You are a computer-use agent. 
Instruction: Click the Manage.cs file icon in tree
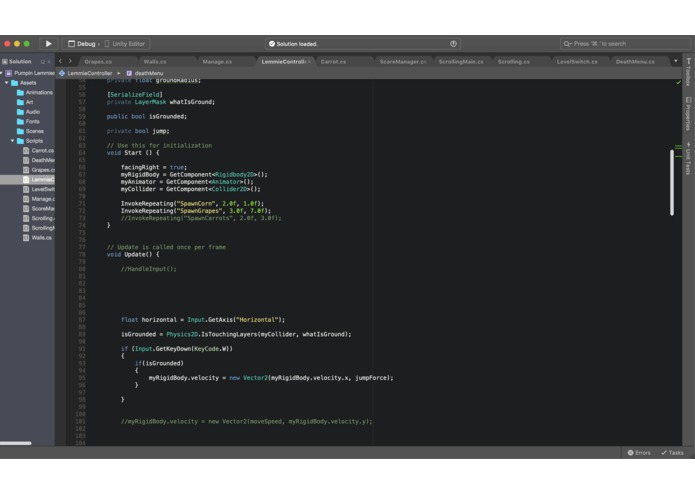click(26, 199)
